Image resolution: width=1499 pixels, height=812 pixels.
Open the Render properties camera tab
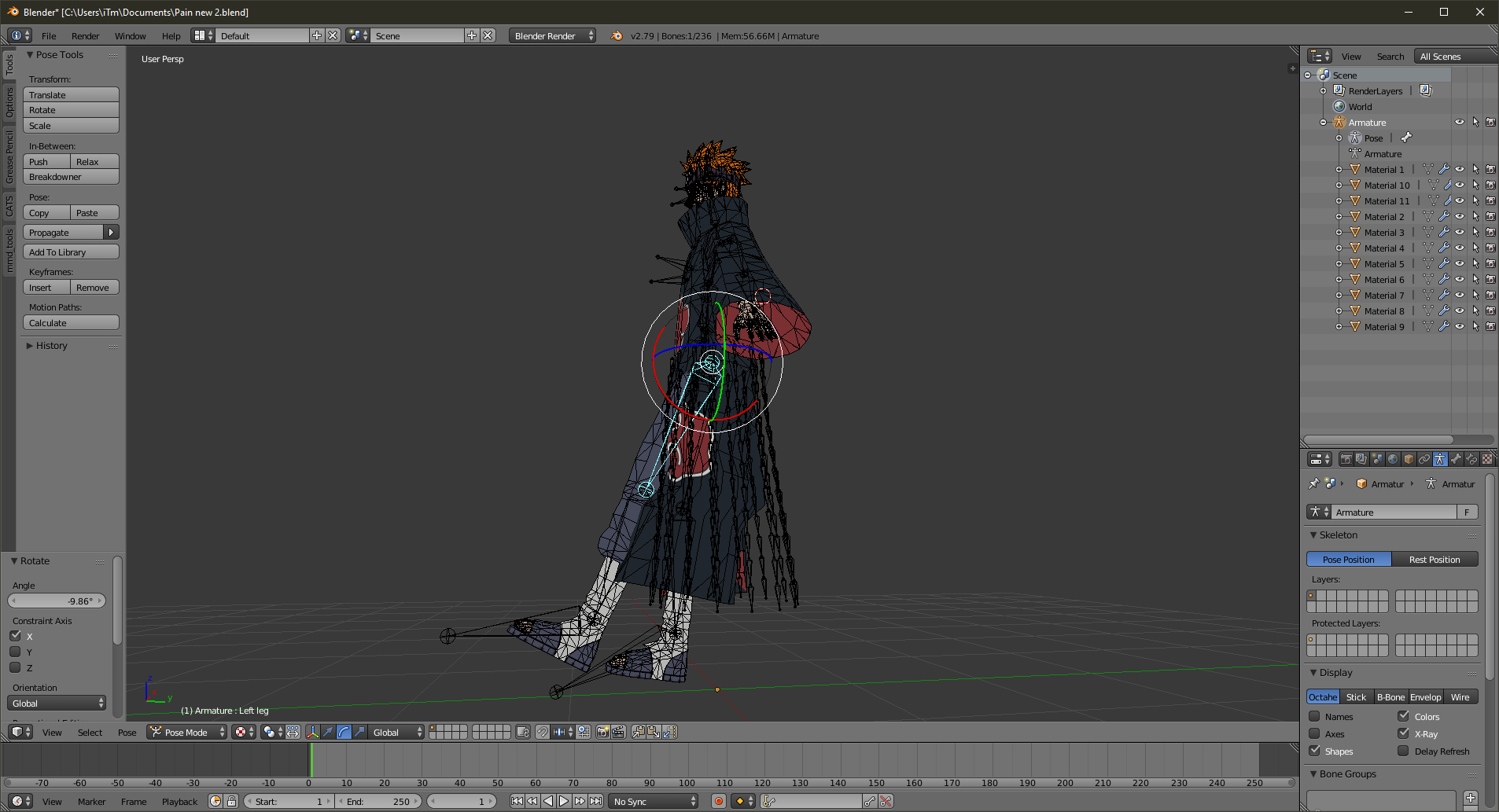click(1346, 459)
